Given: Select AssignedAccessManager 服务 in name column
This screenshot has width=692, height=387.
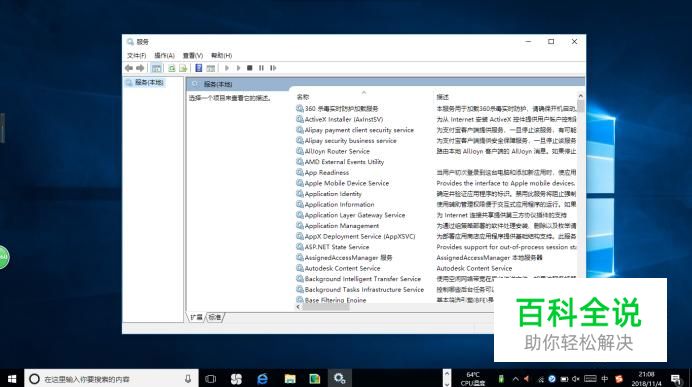Looking at the screenshot, I should 344,258.
